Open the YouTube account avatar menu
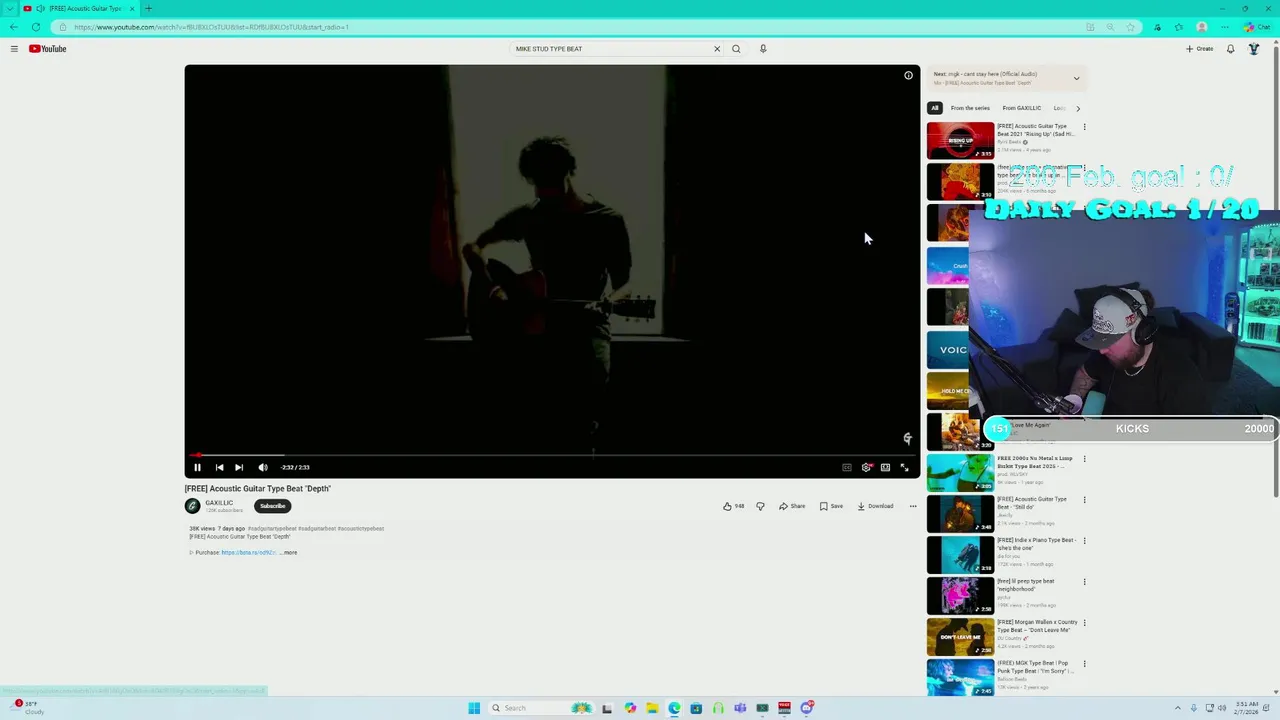This screenshot has width=1280, height=720. 1254,49
